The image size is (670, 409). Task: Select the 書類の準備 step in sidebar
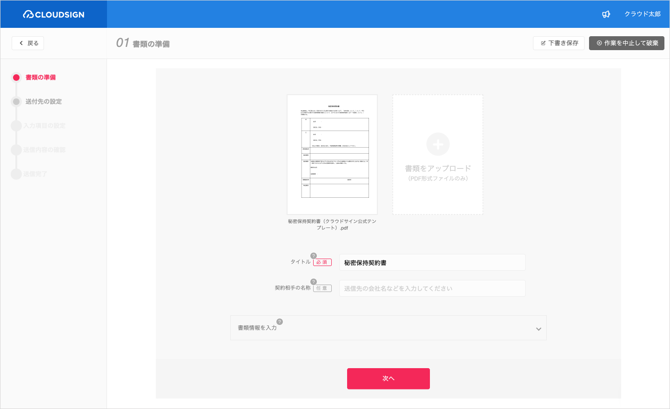click(x=41, y=77)
